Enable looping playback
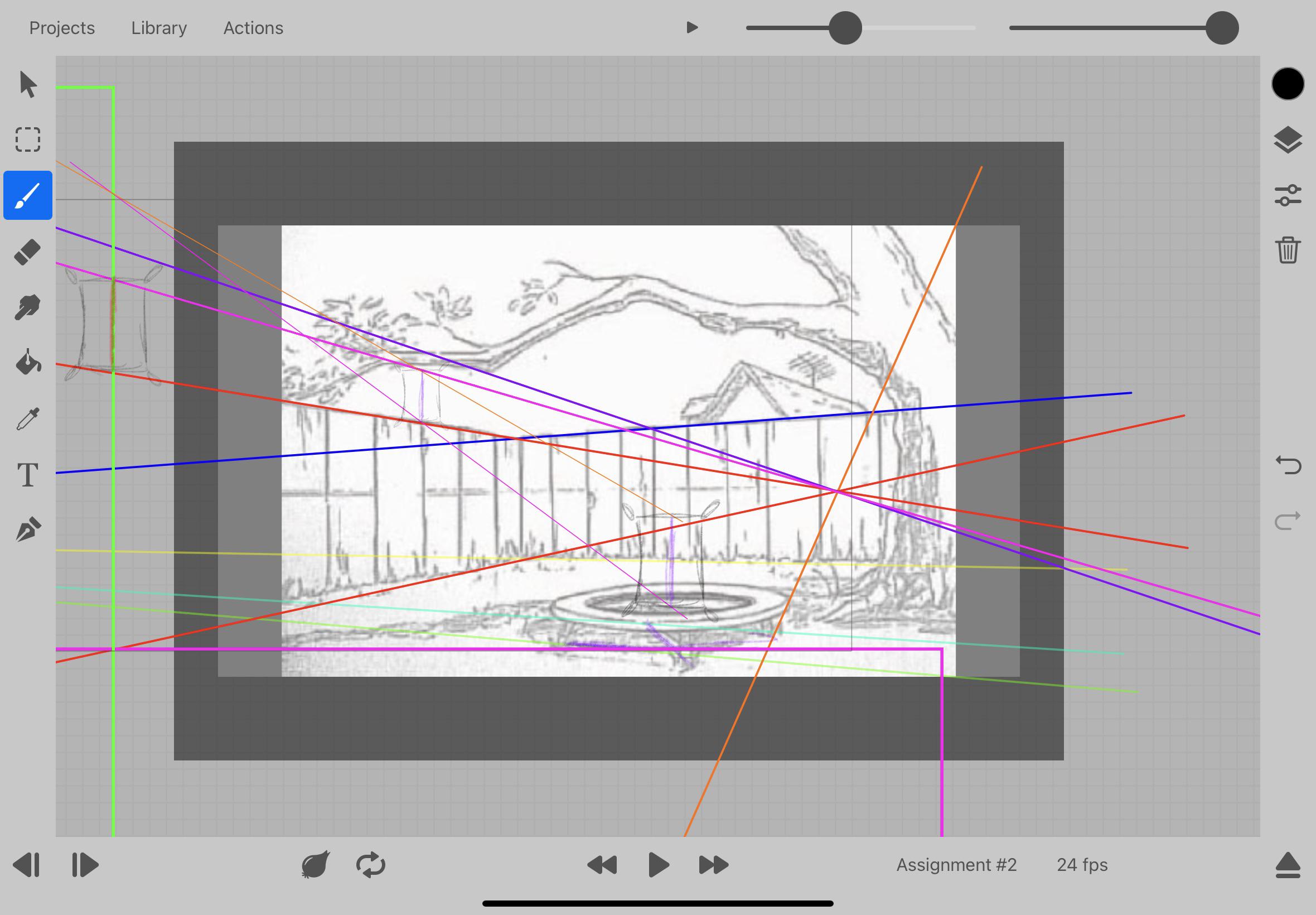 tap(371, 865)
